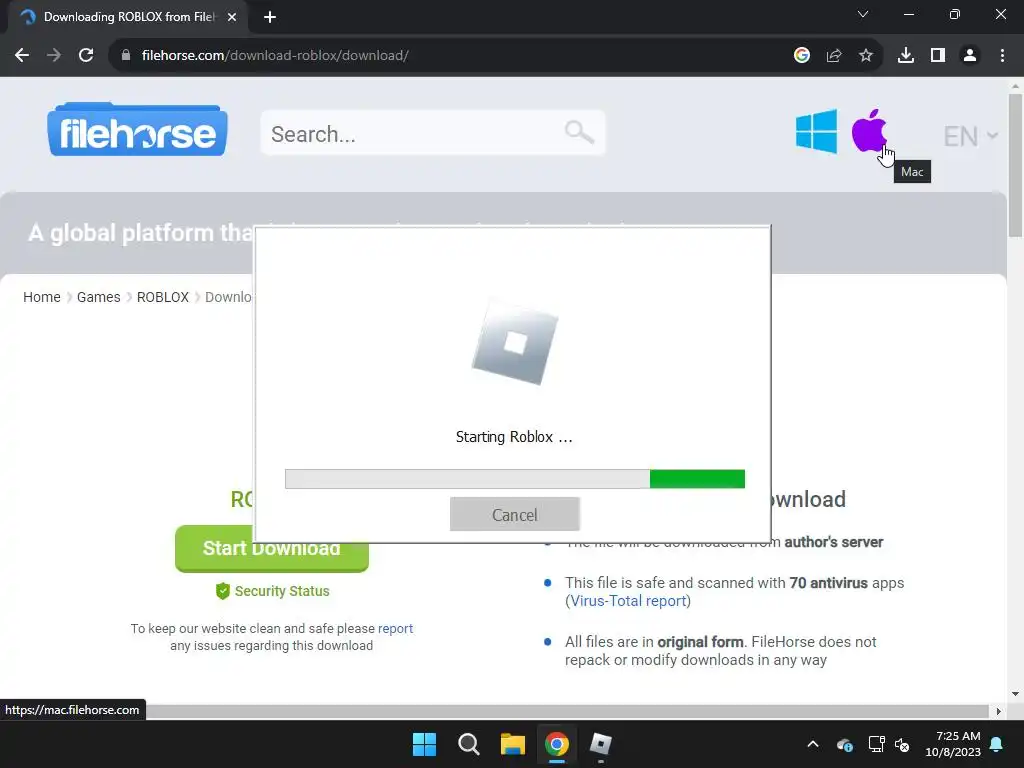This screenshot has width=1024, height=768.
Task: Open the Windows Start menu
Action: click(424, 744)
